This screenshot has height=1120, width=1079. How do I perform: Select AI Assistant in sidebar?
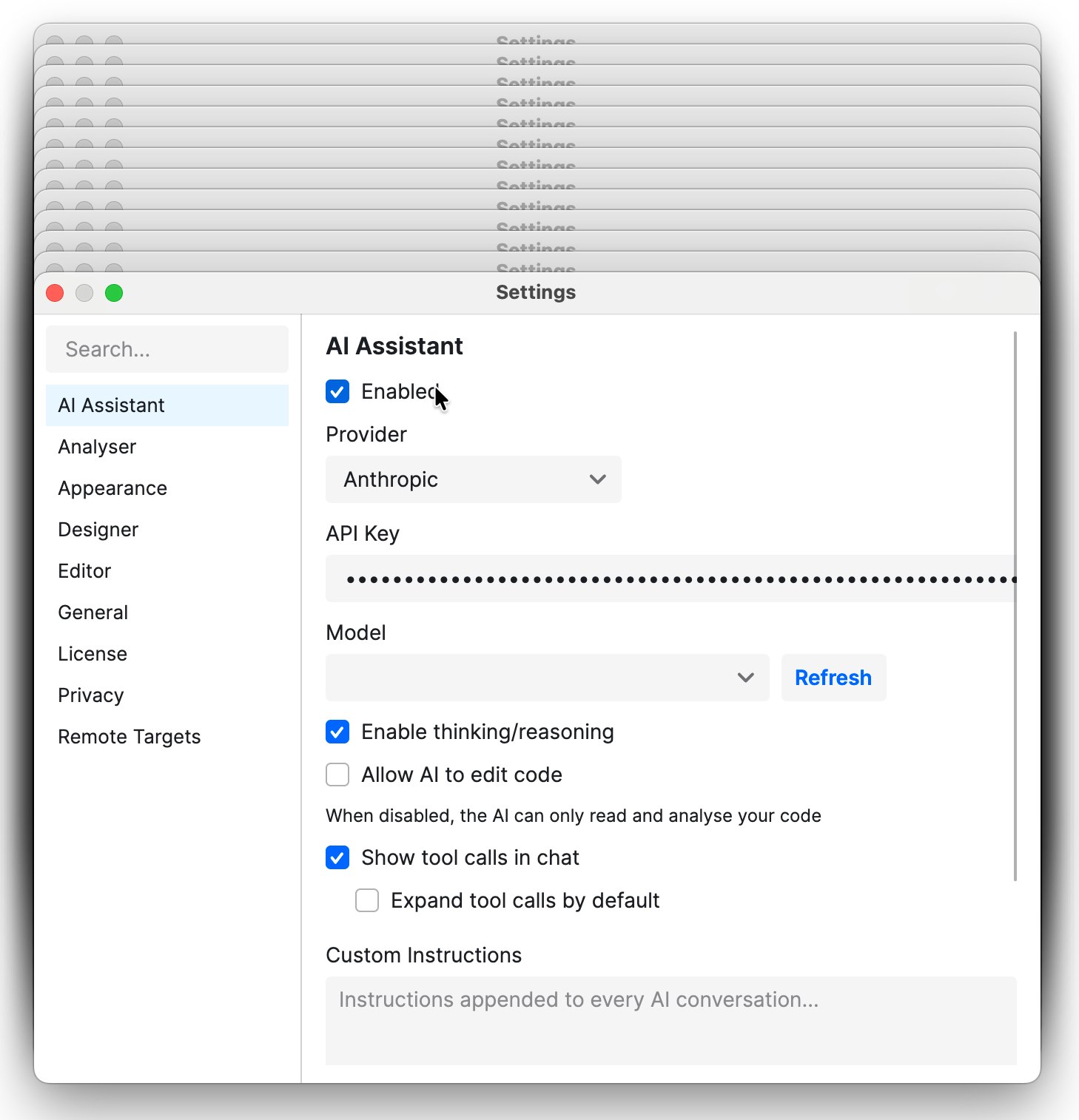pyautogui.click(x=167, y=405)
